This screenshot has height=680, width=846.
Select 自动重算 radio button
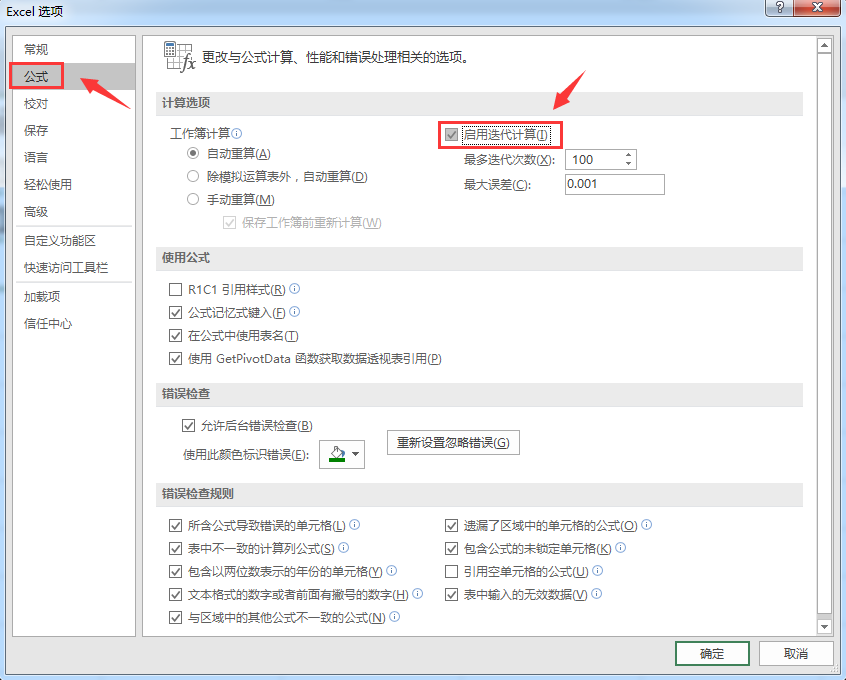(193, 153)
